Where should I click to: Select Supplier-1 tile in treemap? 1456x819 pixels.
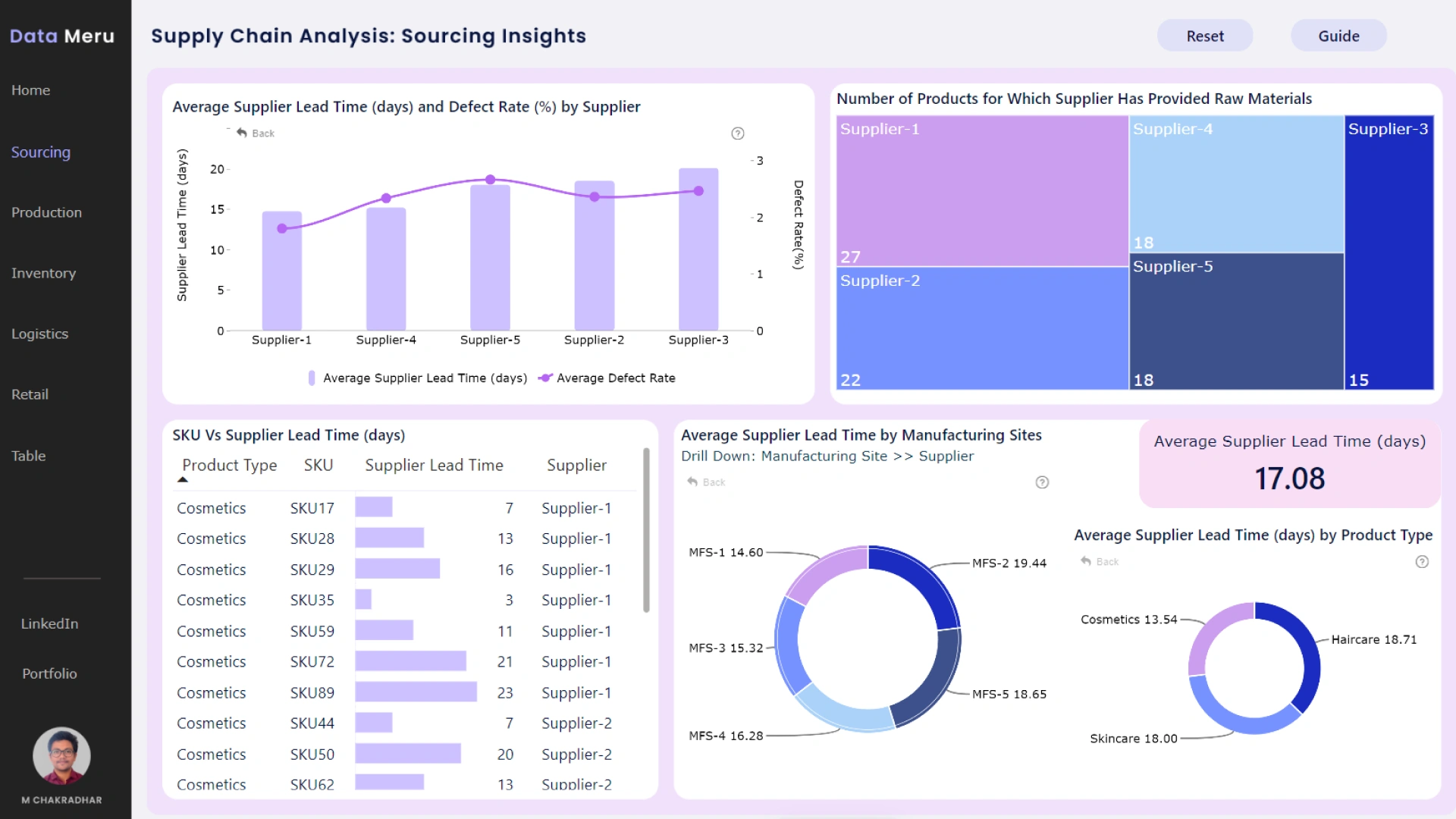click(x=982, y=191)
